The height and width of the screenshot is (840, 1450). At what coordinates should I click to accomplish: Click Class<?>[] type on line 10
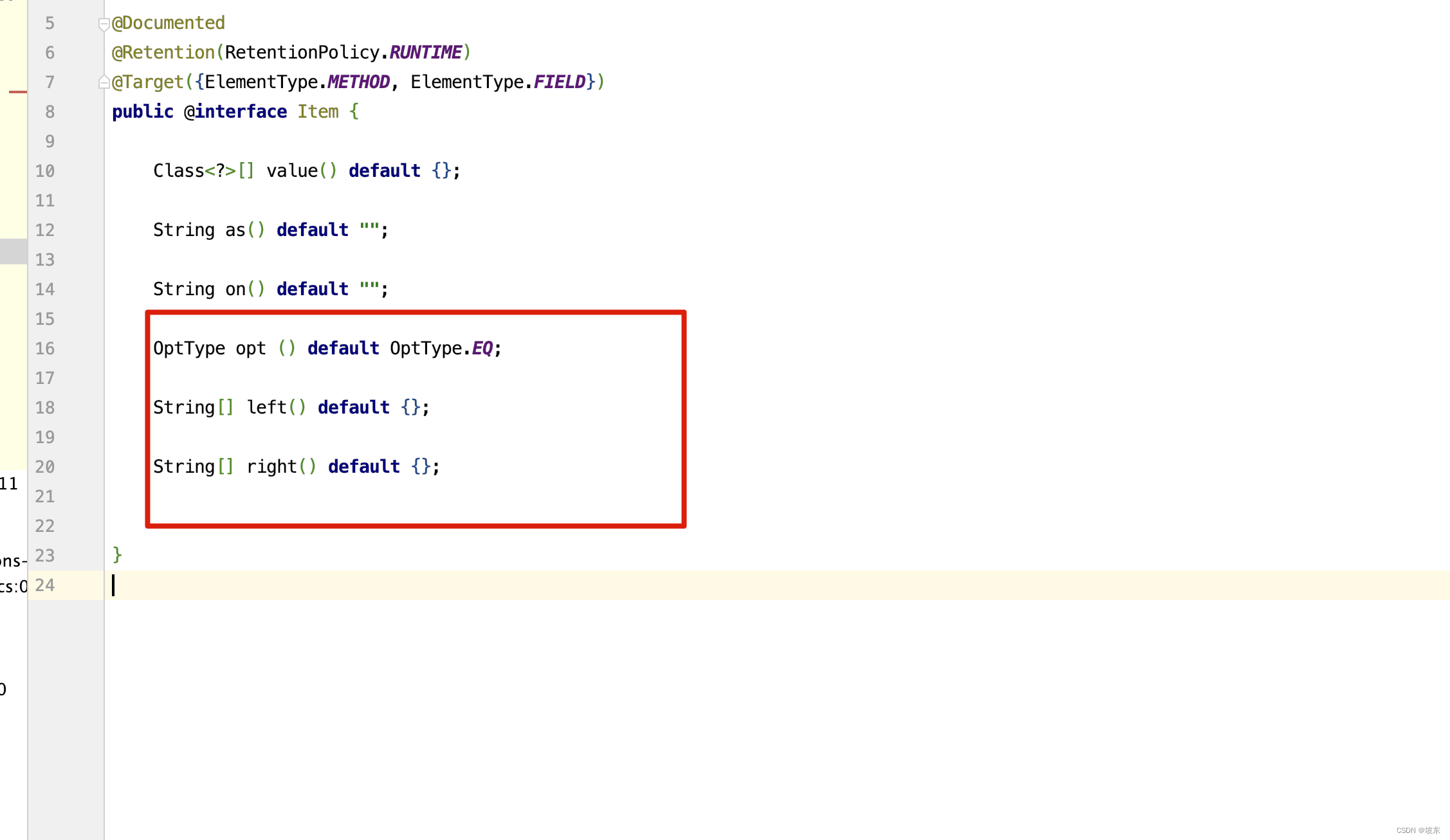205,171
